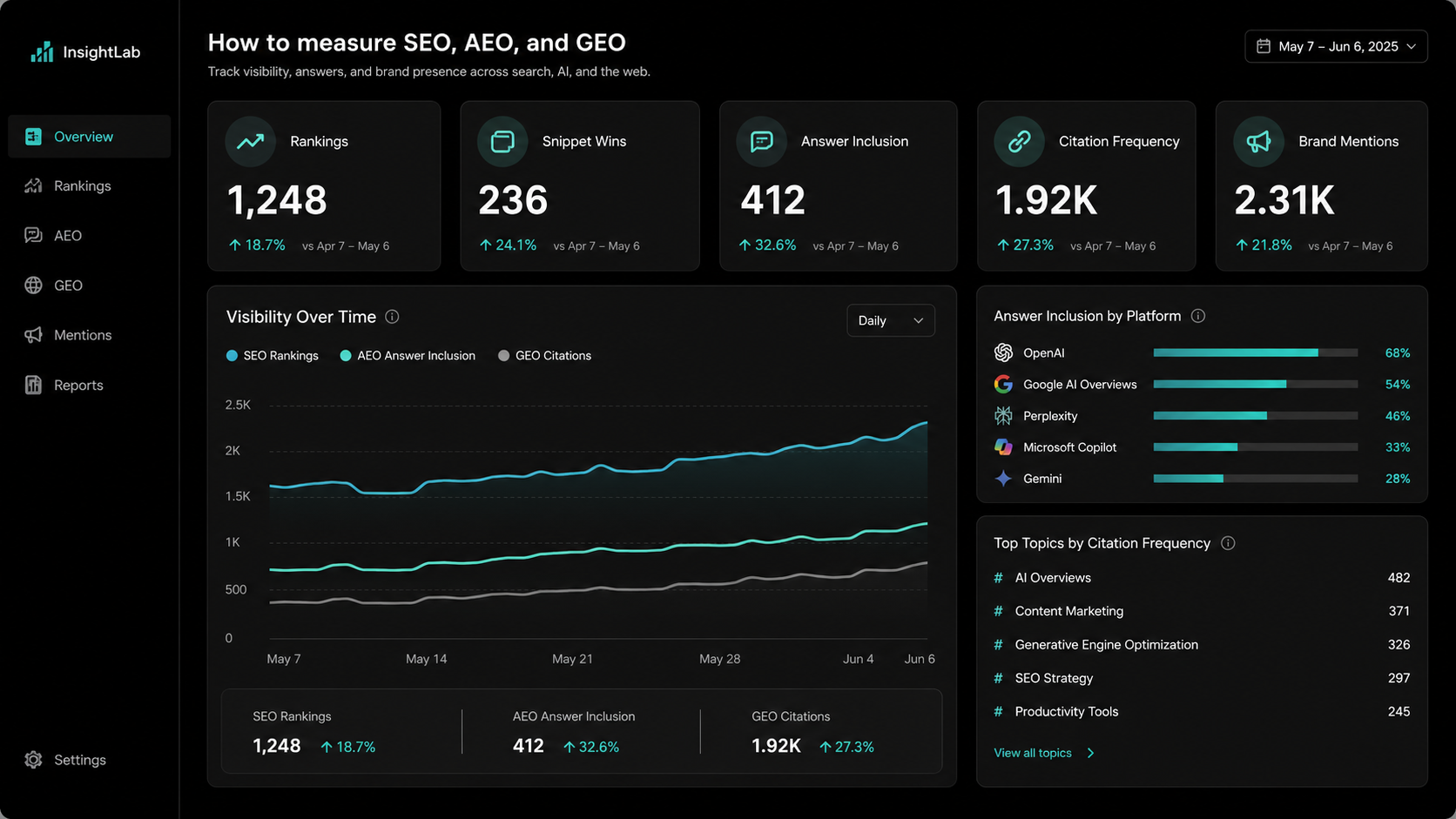This screenshot has height=819, width=1456.
Task: Click the 27.3% change on Citation Frequency card
Action: [x=1025, y=245]
